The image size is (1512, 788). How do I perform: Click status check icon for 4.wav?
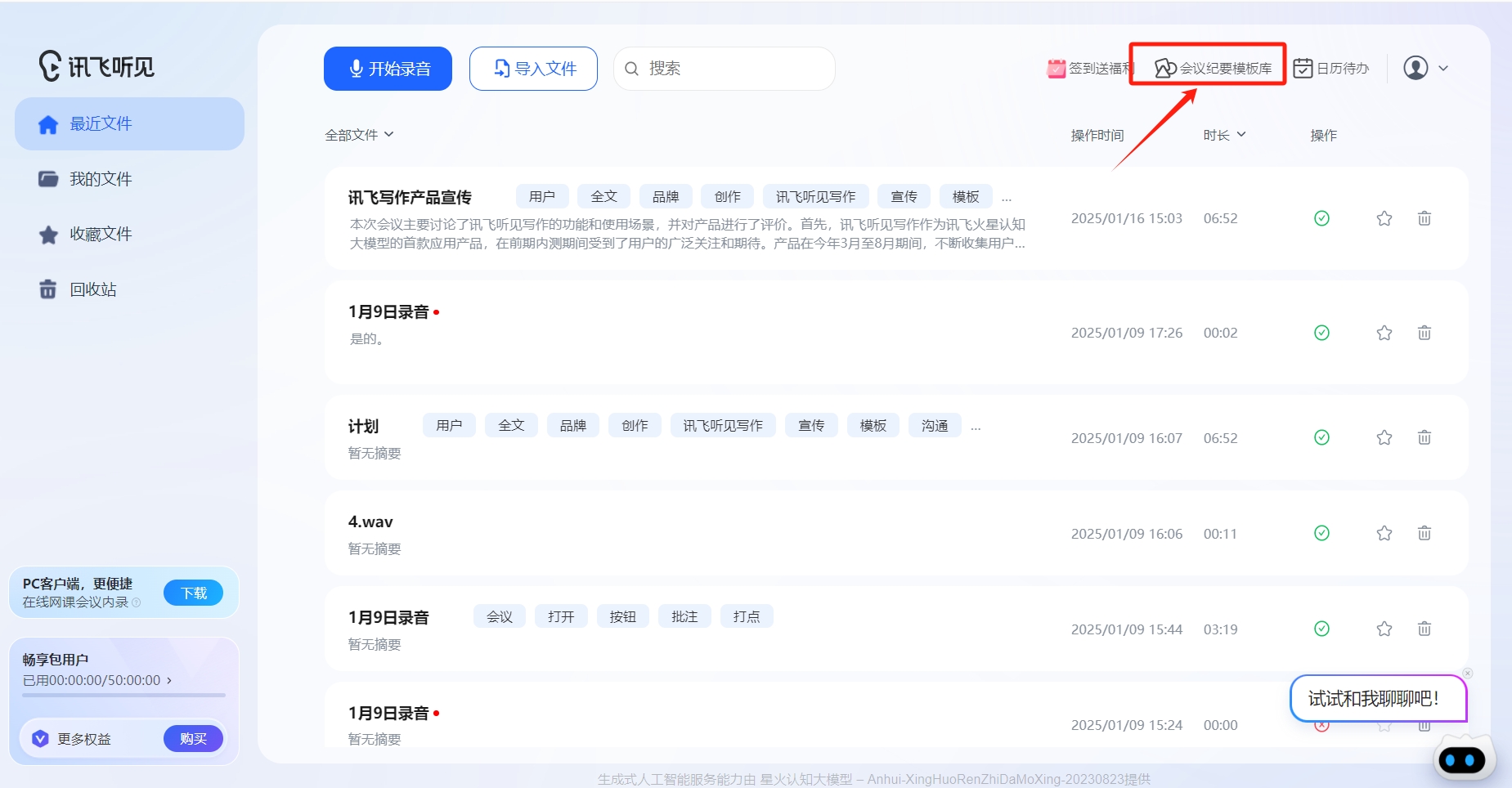tap(1321, 533)
